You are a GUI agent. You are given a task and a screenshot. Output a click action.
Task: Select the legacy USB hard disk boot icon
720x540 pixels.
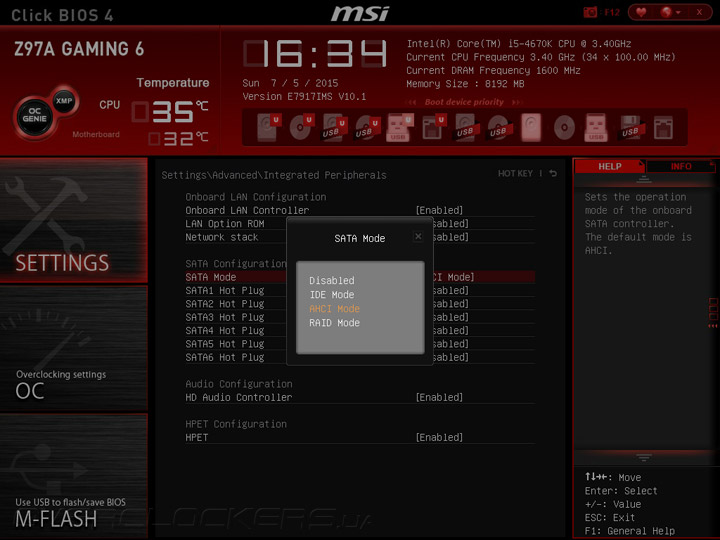(x=466, y=127)
